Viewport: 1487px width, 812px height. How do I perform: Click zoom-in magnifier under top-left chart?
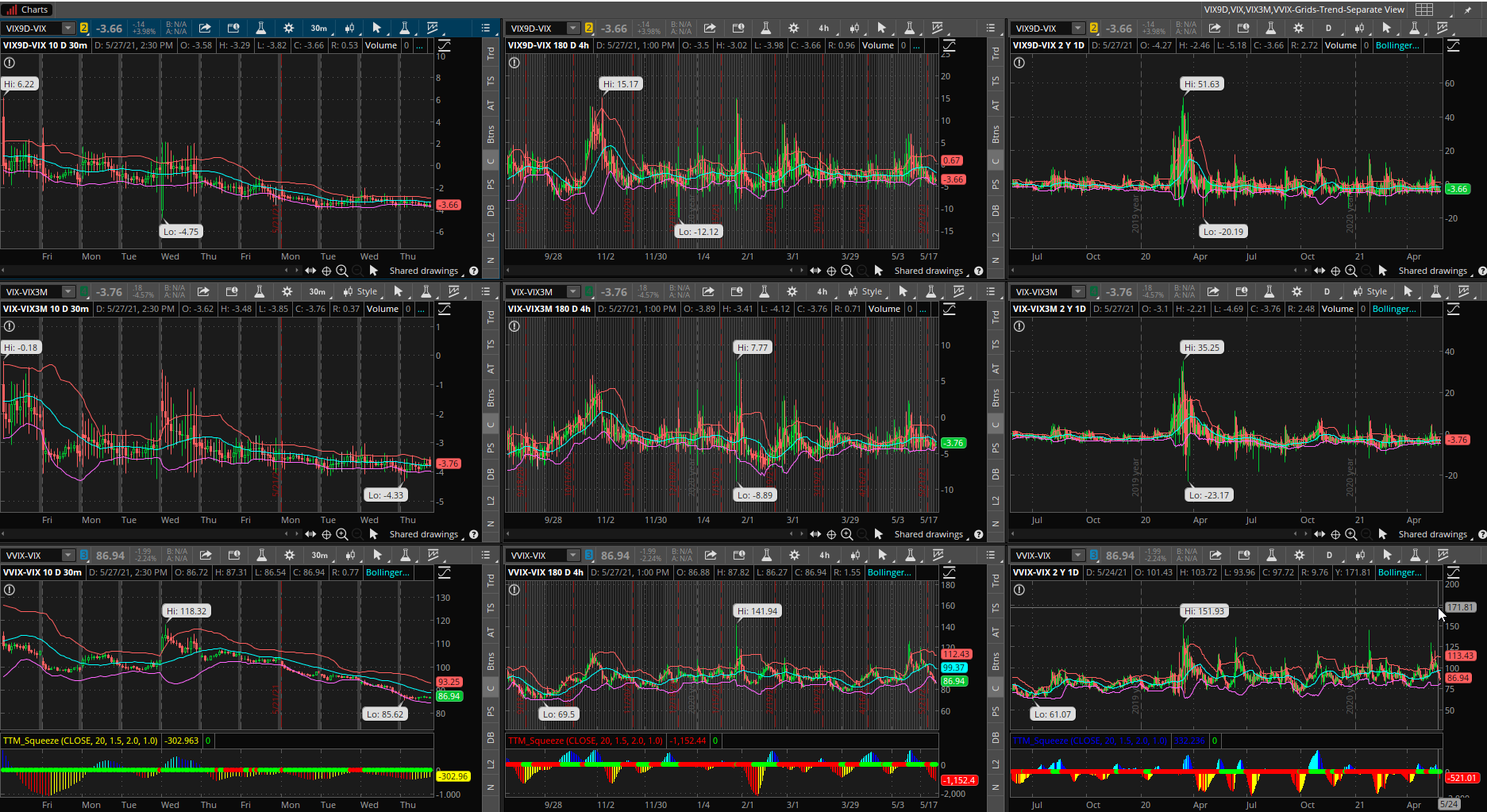click(x=342, y=271)
